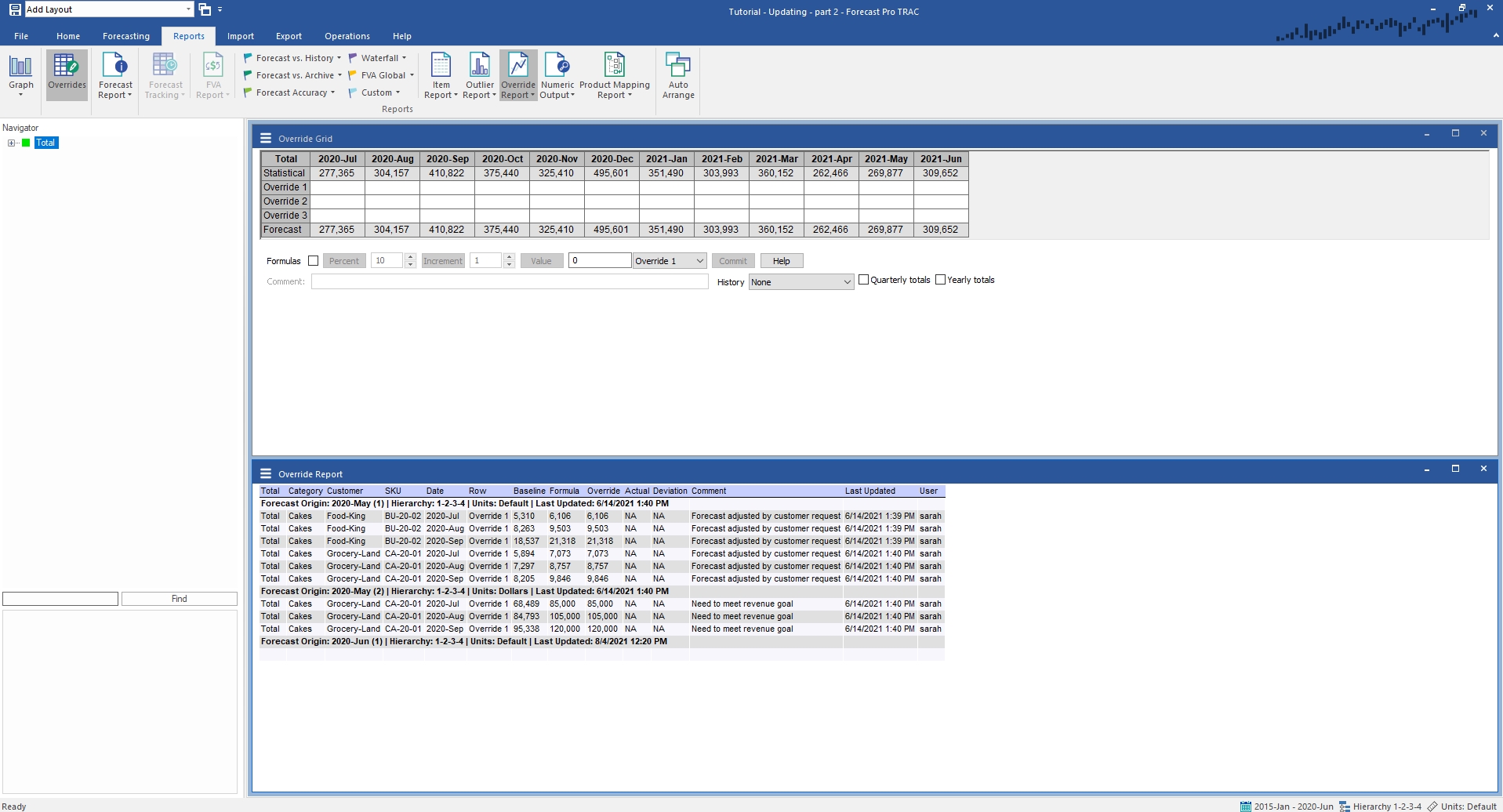This screenshot has width=1503, height=812.
Task: Switch to the Forecasting tab
Action: (126, 36)
